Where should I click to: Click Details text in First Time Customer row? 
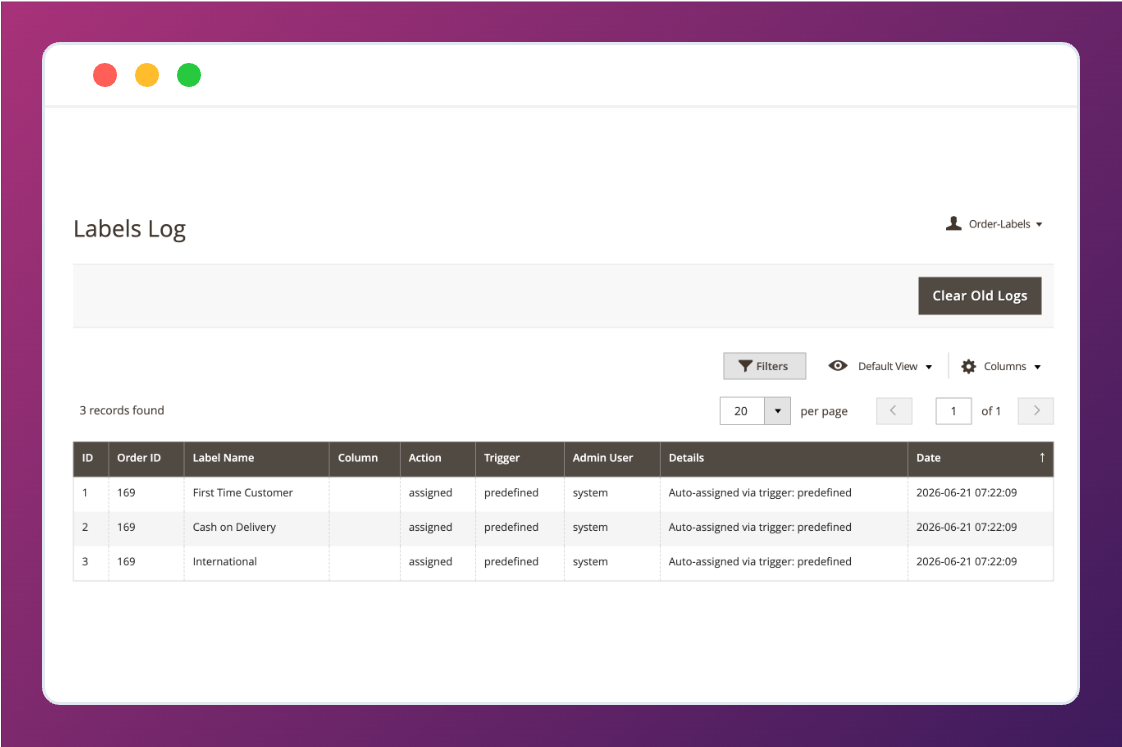coord(760,492)
